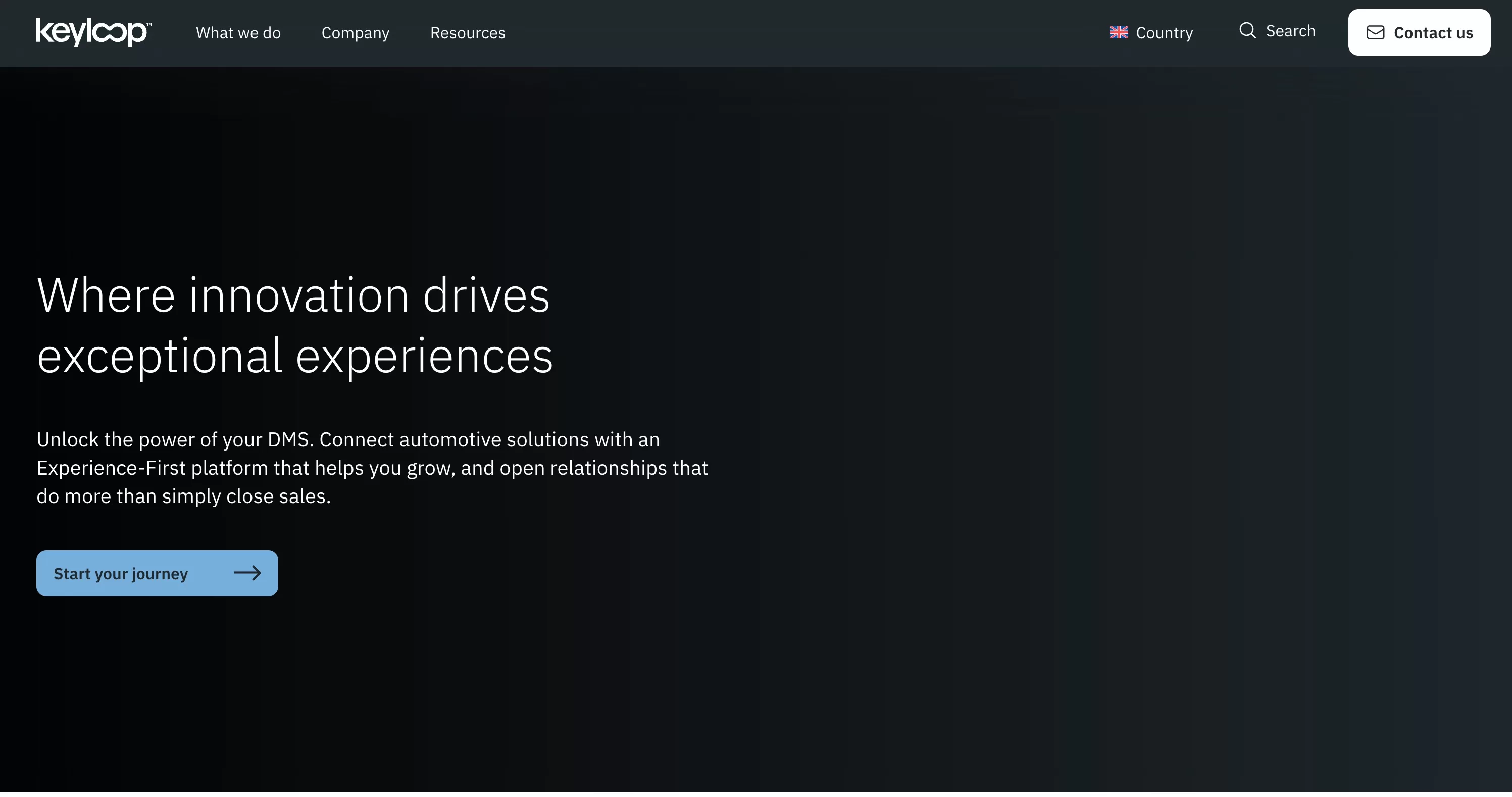Open the Resources menu
The height and width of the screenshot is (797, 1512).
coord(468,33)
